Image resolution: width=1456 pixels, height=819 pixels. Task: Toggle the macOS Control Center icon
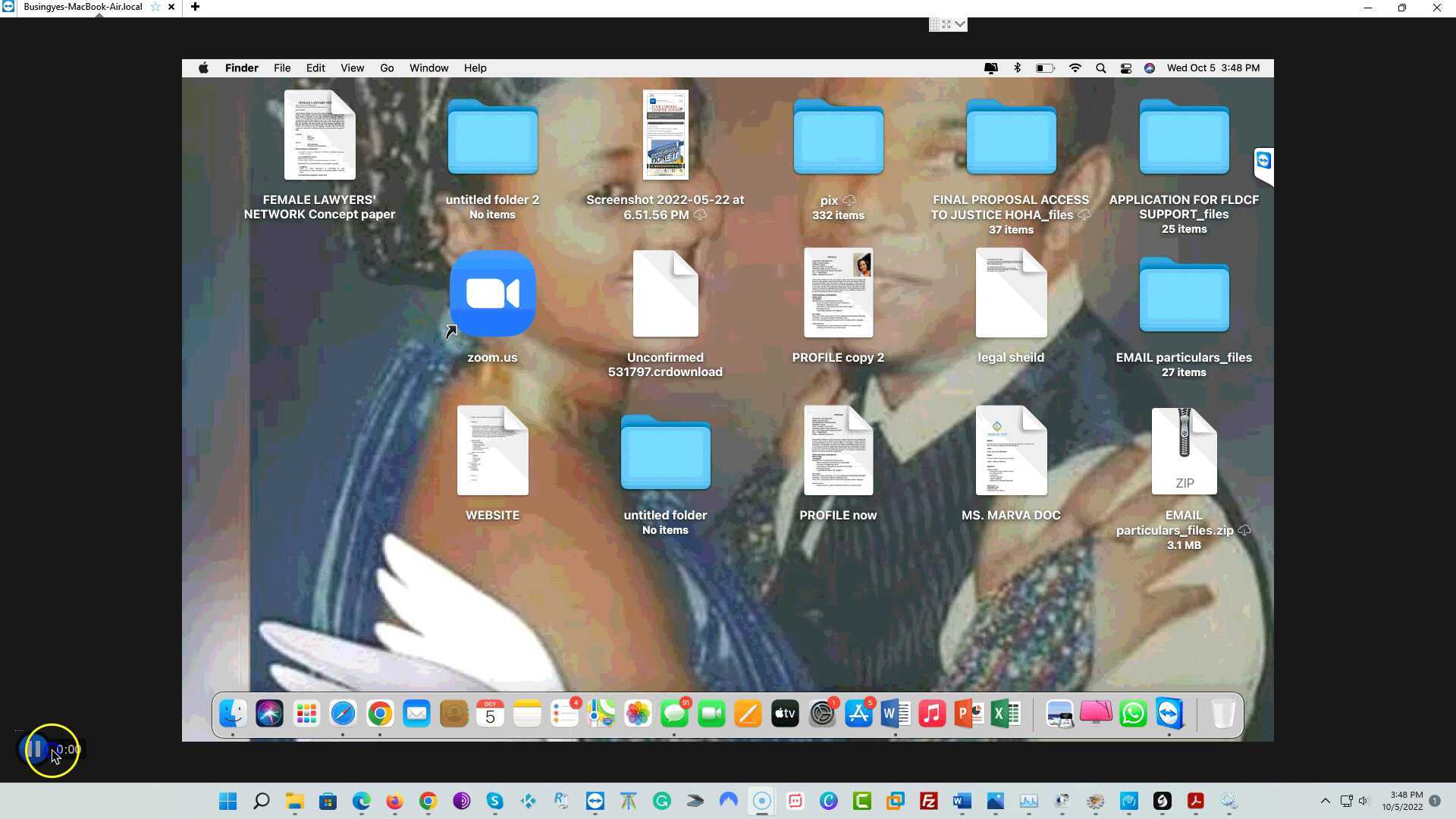pyautogui.click(x=1126, y=68)
